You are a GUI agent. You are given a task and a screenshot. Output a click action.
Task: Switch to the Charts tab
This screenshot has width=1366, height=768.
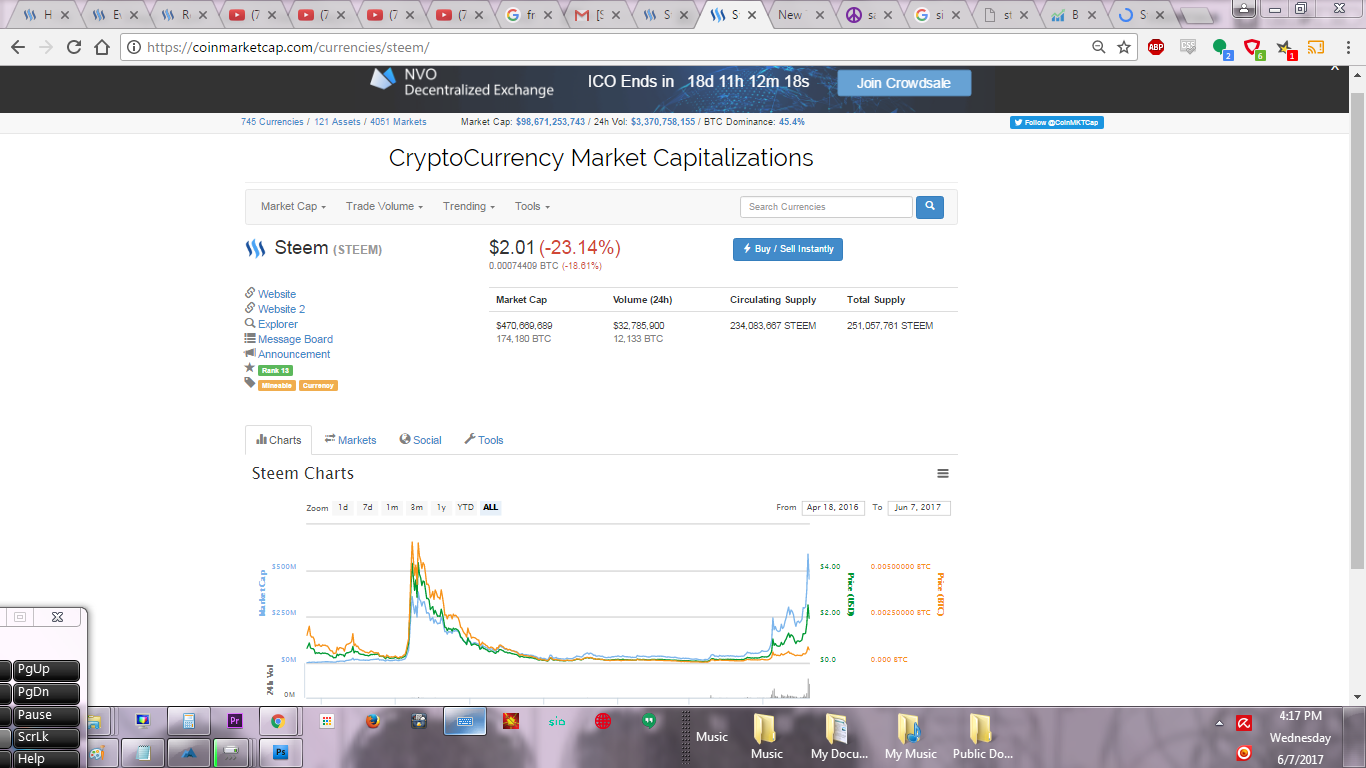coord(278,440)
